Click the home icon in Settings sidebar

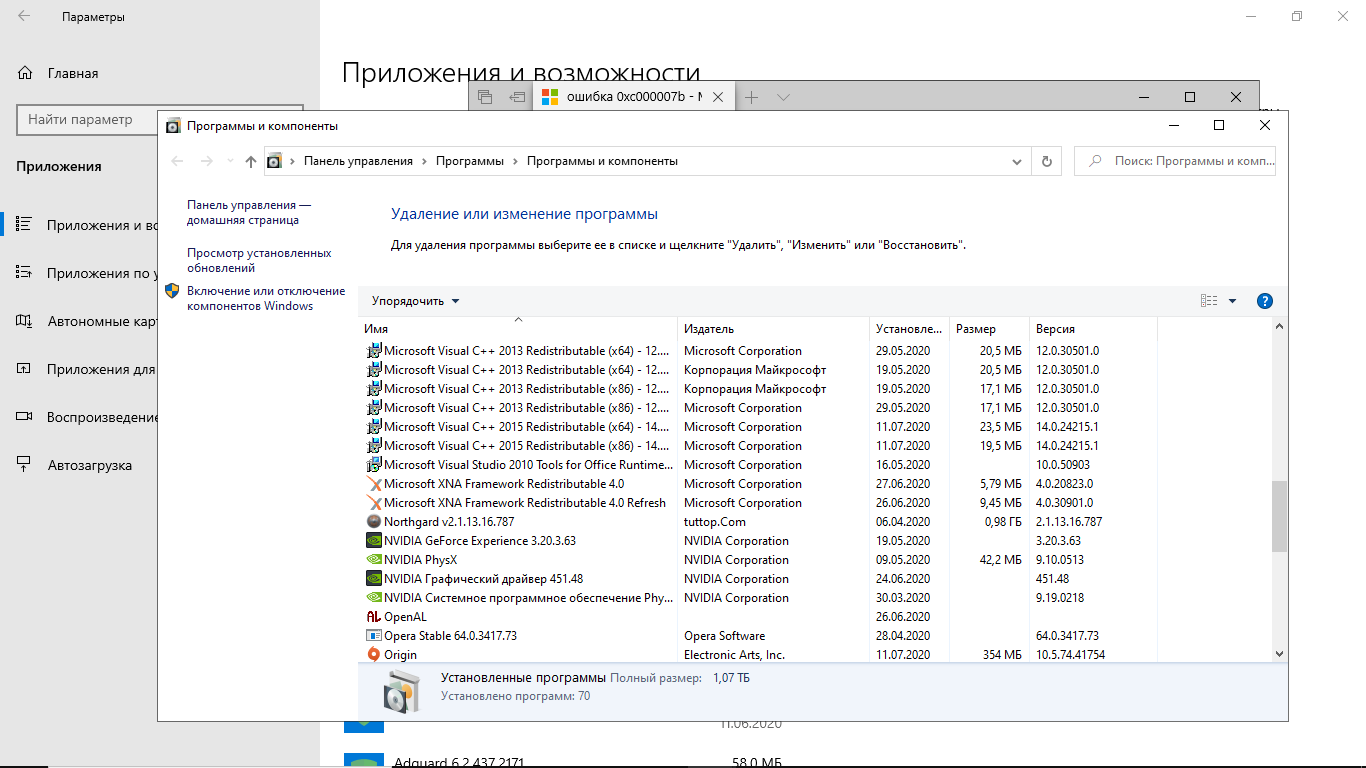click(25, 73)
